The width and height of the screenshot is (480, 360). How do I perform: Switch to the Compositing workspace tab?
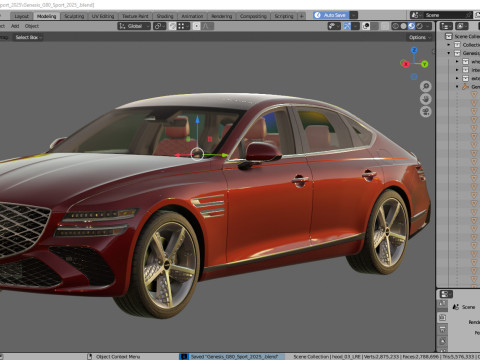coord(253,16)
